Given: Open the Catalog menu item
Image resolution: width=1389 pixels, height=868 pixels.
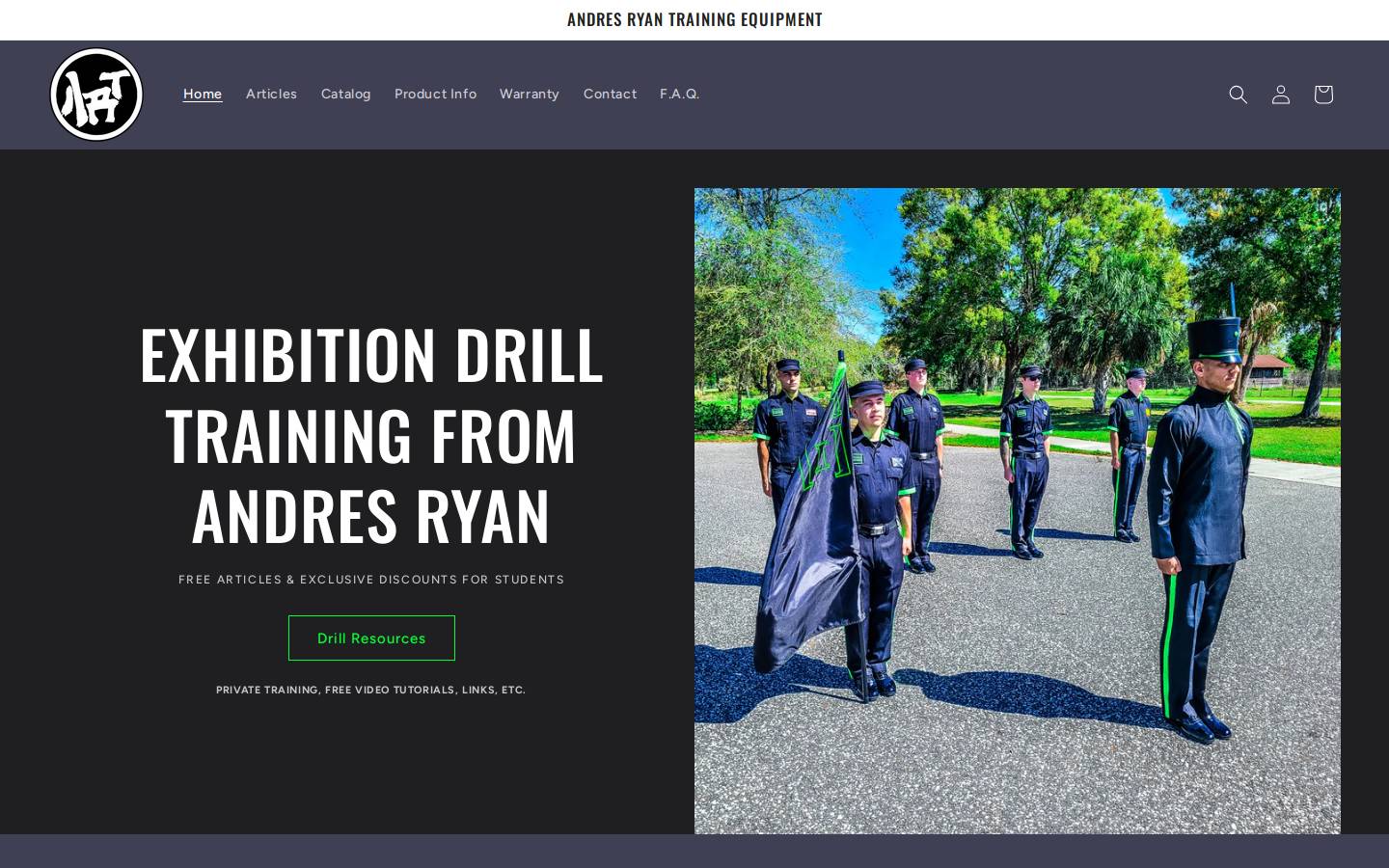Looking at the screenshot, I should 345,94.
